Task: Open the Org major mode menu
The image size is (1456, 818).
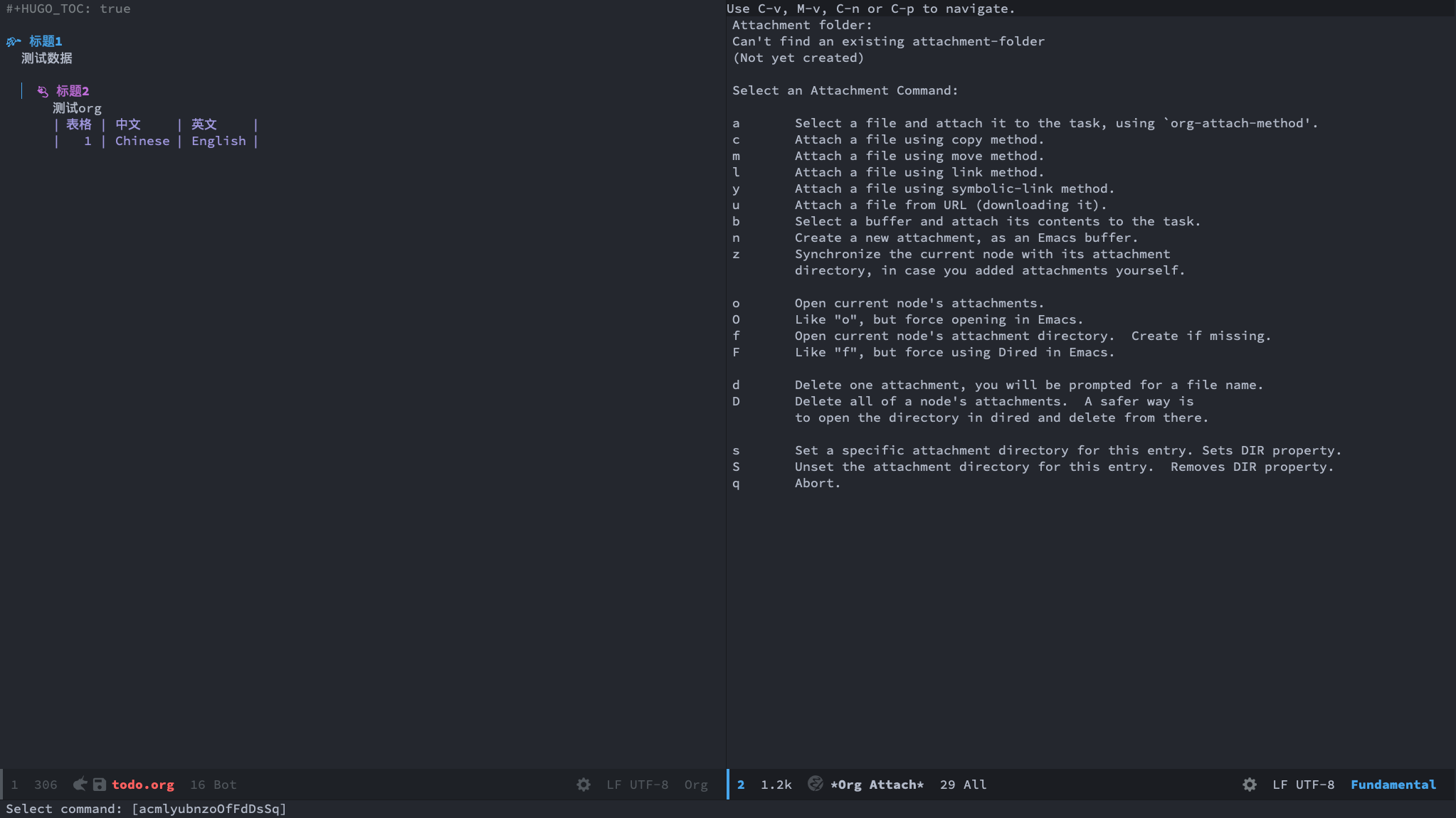Action: pyautogui.click(x=695, y=785)
